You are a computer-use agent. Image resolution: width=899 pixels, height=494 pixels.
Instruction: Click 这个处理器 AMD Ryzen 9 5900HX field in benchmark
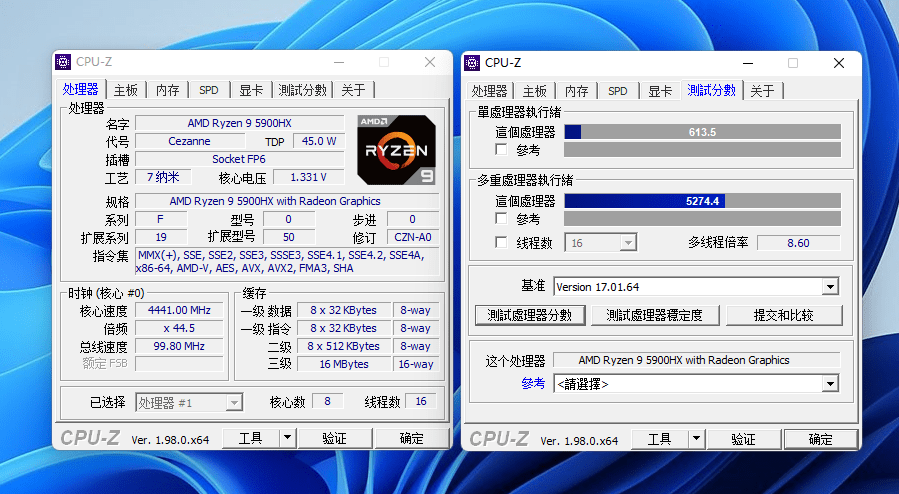coord(696,360)
